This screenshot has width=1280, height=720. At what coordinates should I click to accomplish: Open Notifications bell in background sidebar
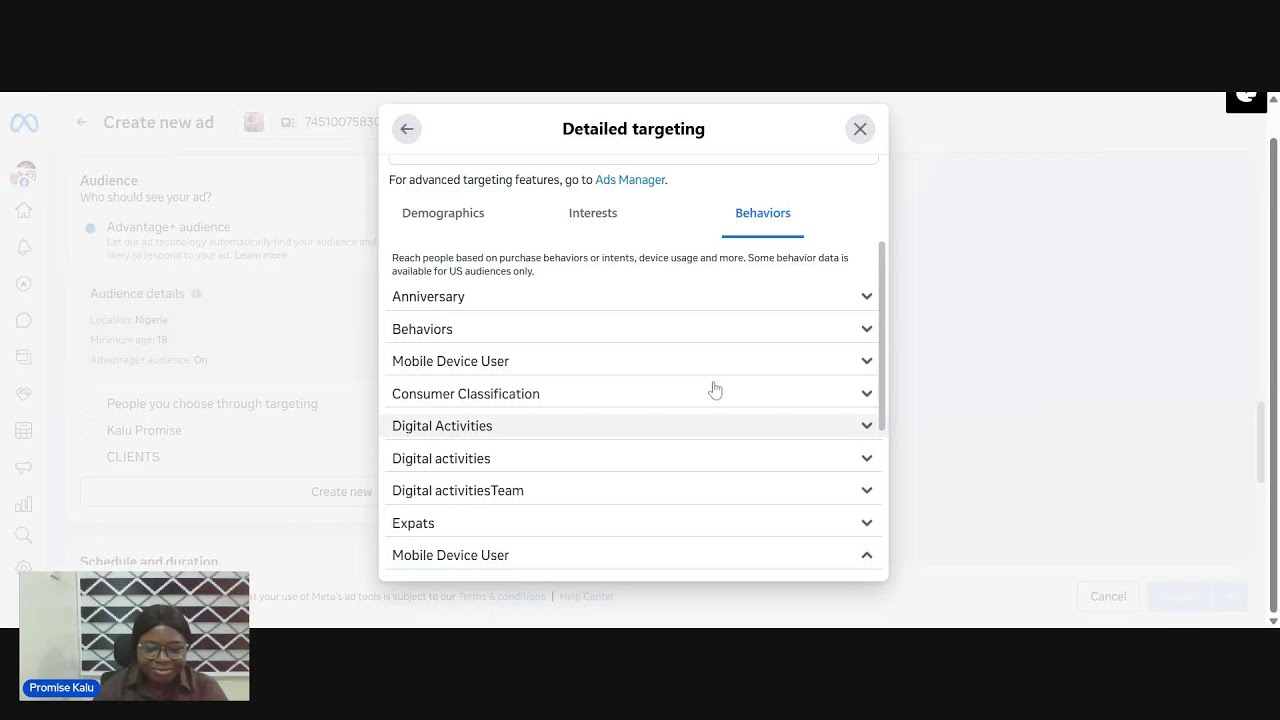24,247
